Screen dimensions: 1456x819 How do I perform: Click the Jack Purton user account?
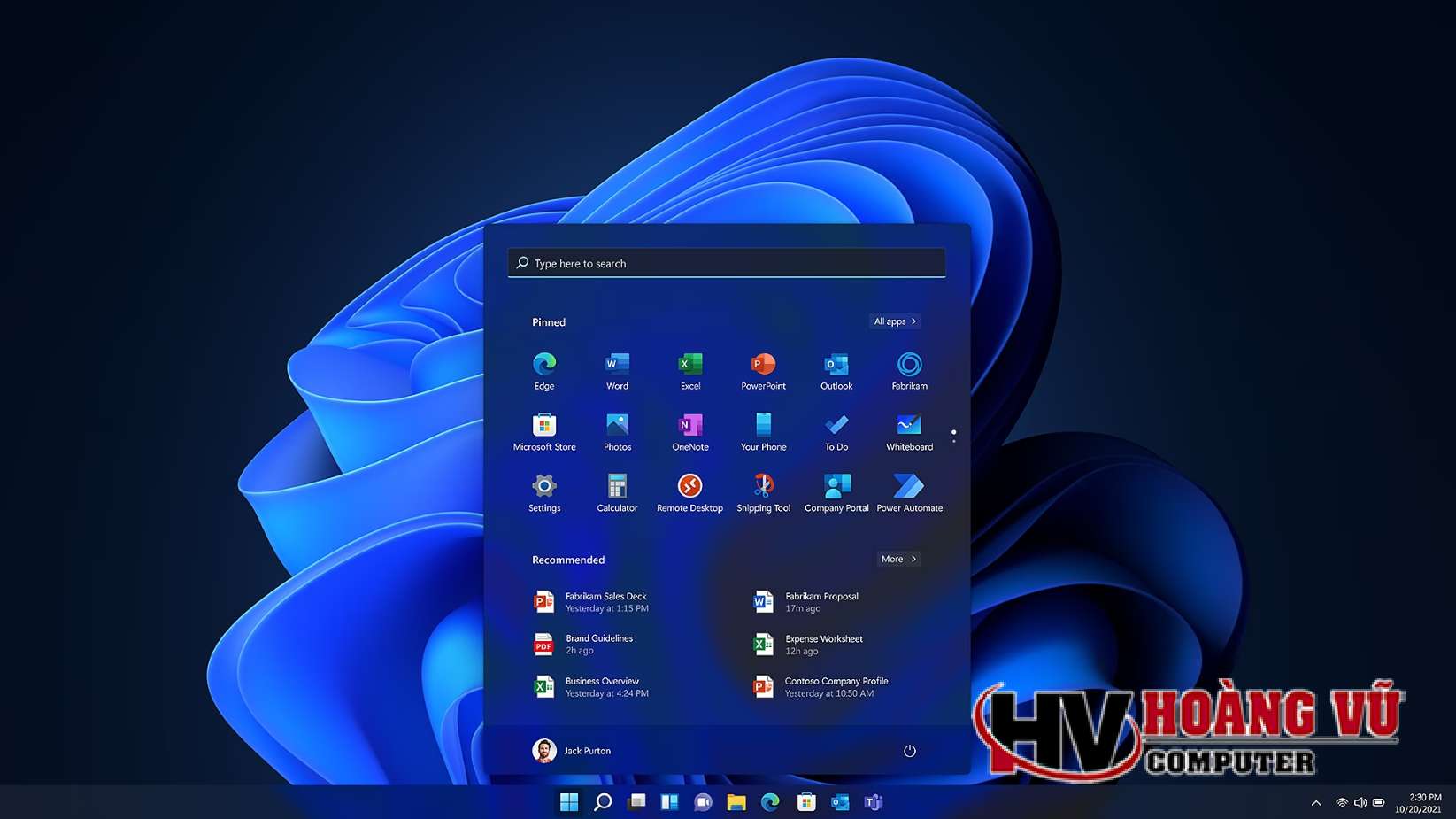[573, 751]
